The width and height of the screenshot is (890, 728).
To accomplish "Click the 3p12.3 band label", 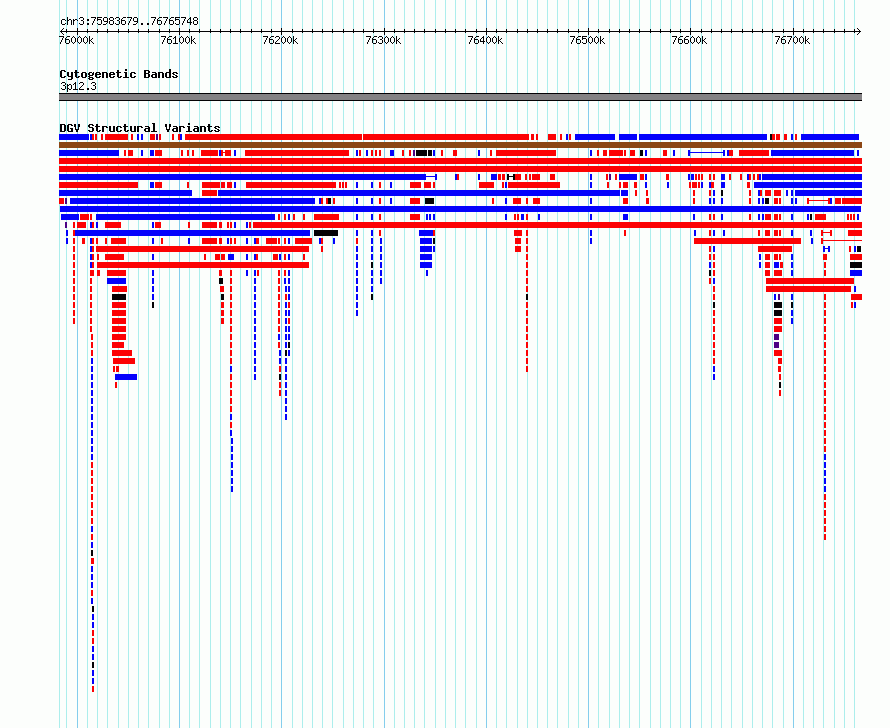I will (78, 86).
